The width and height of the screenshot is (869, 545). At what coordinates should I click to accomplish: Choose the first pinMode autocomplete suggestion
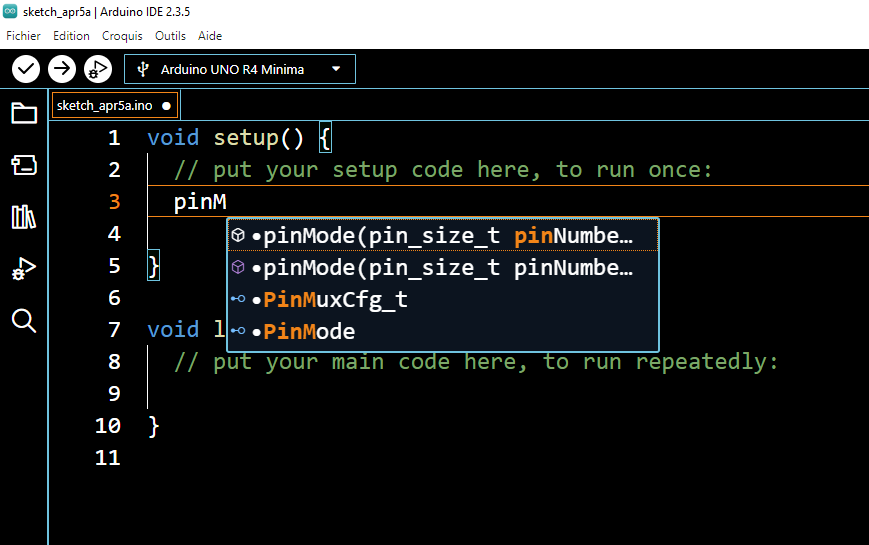pos(442,236)
